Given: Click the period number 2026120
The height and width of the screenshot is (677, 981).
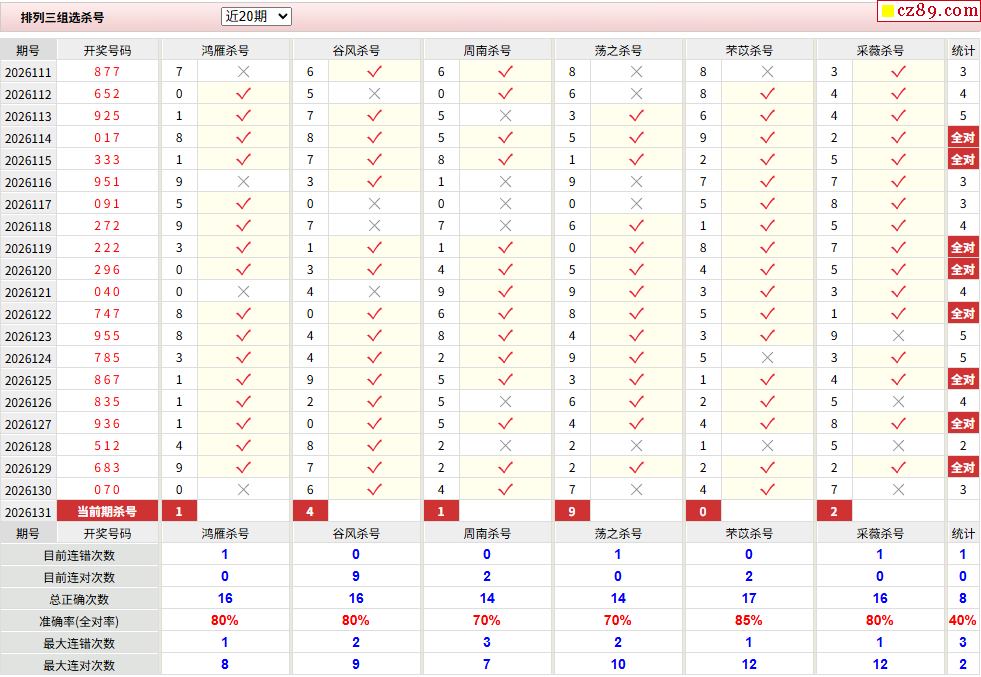Looking at the screenshot, I should [x=28, y=270].
